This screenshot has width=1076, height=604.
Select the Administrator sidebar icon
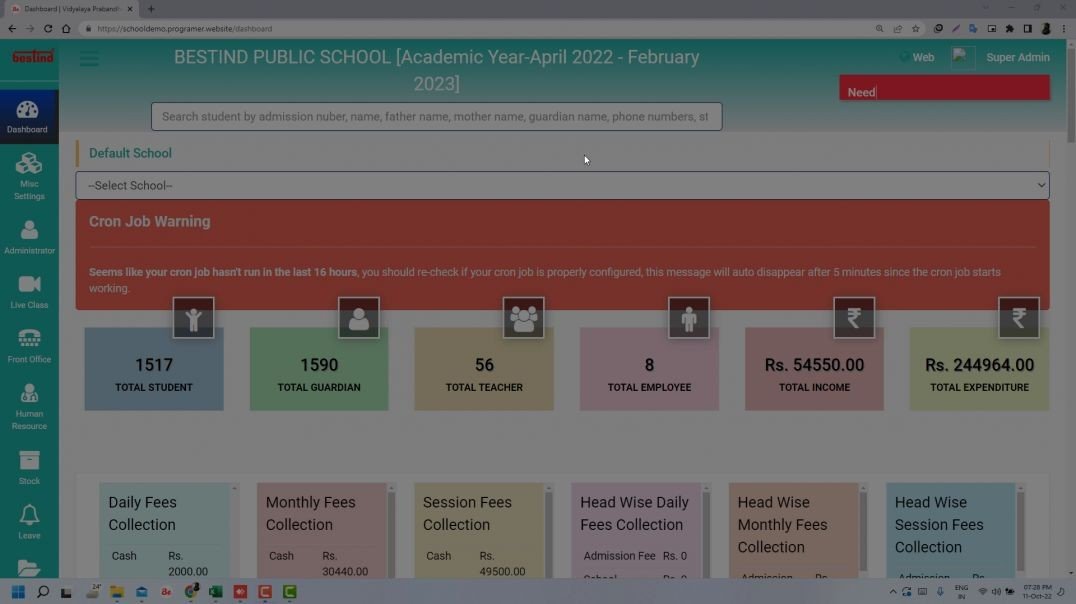[x=29, y=235]
